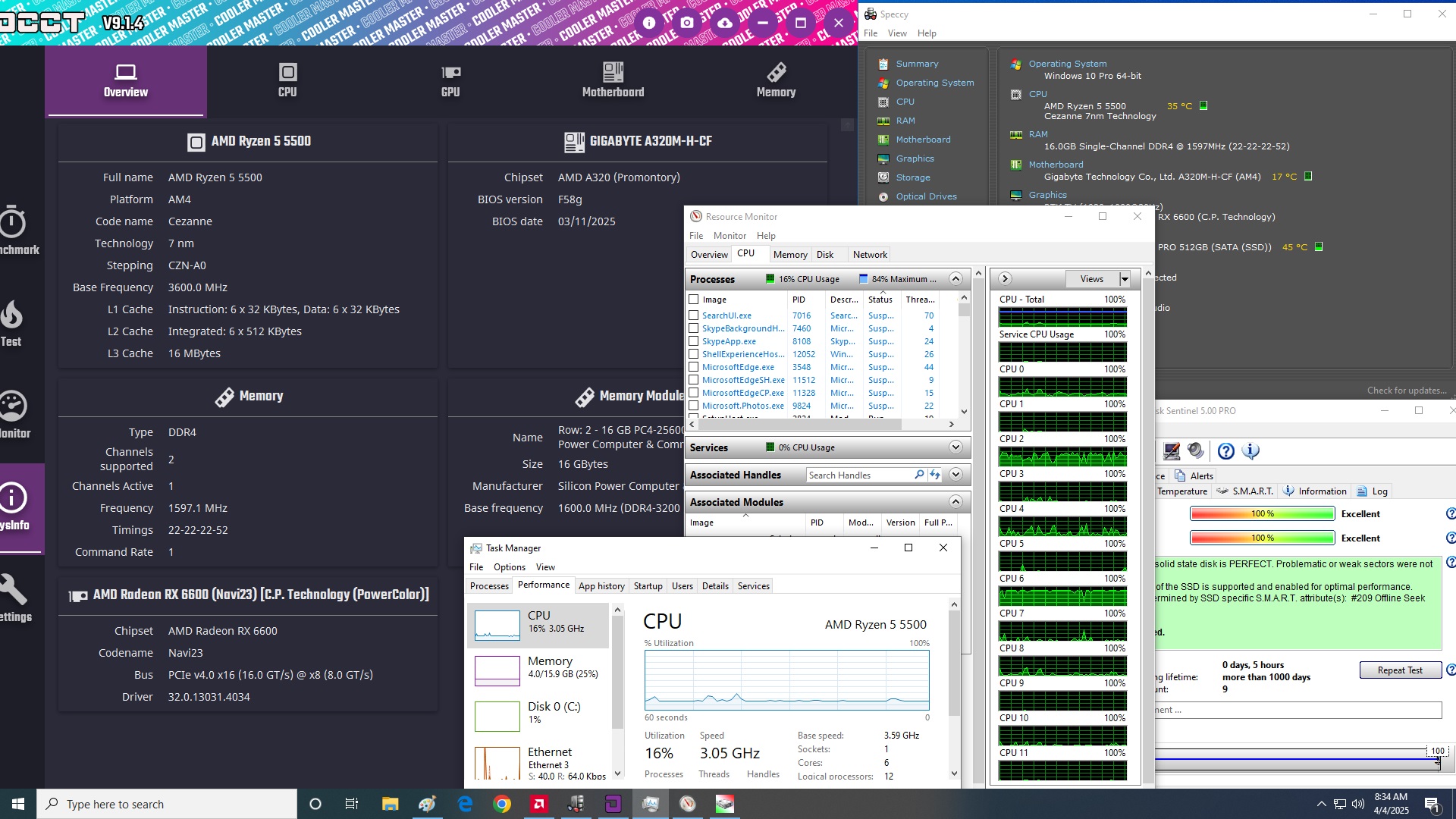This screenshot has width=1456, height=819.
Task: Check the MicrosoftEdgeCP.exe process checkbox
Action: 693,393
